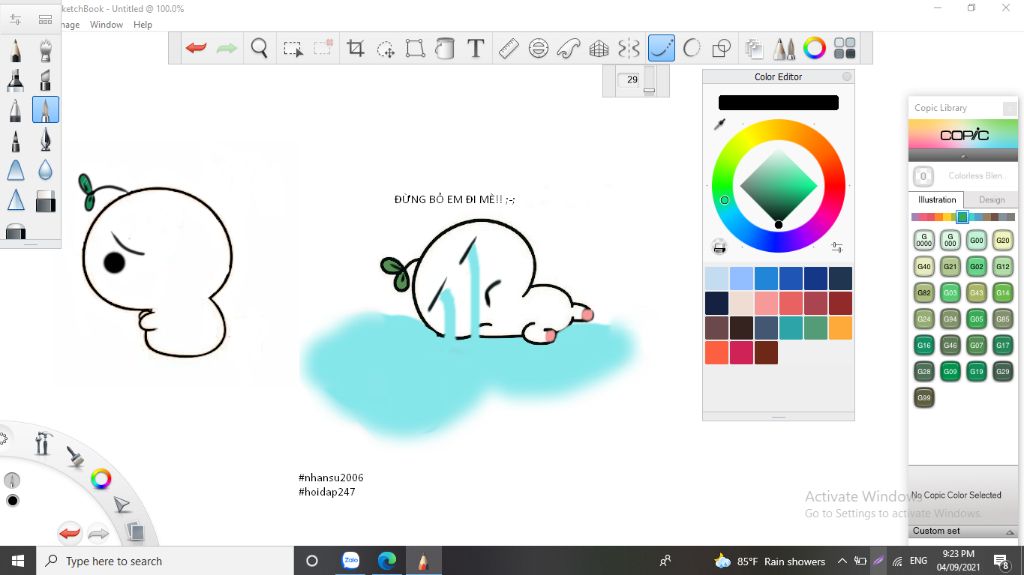
Task: Click the lagoon undo arrow
Action: (69, 533)
